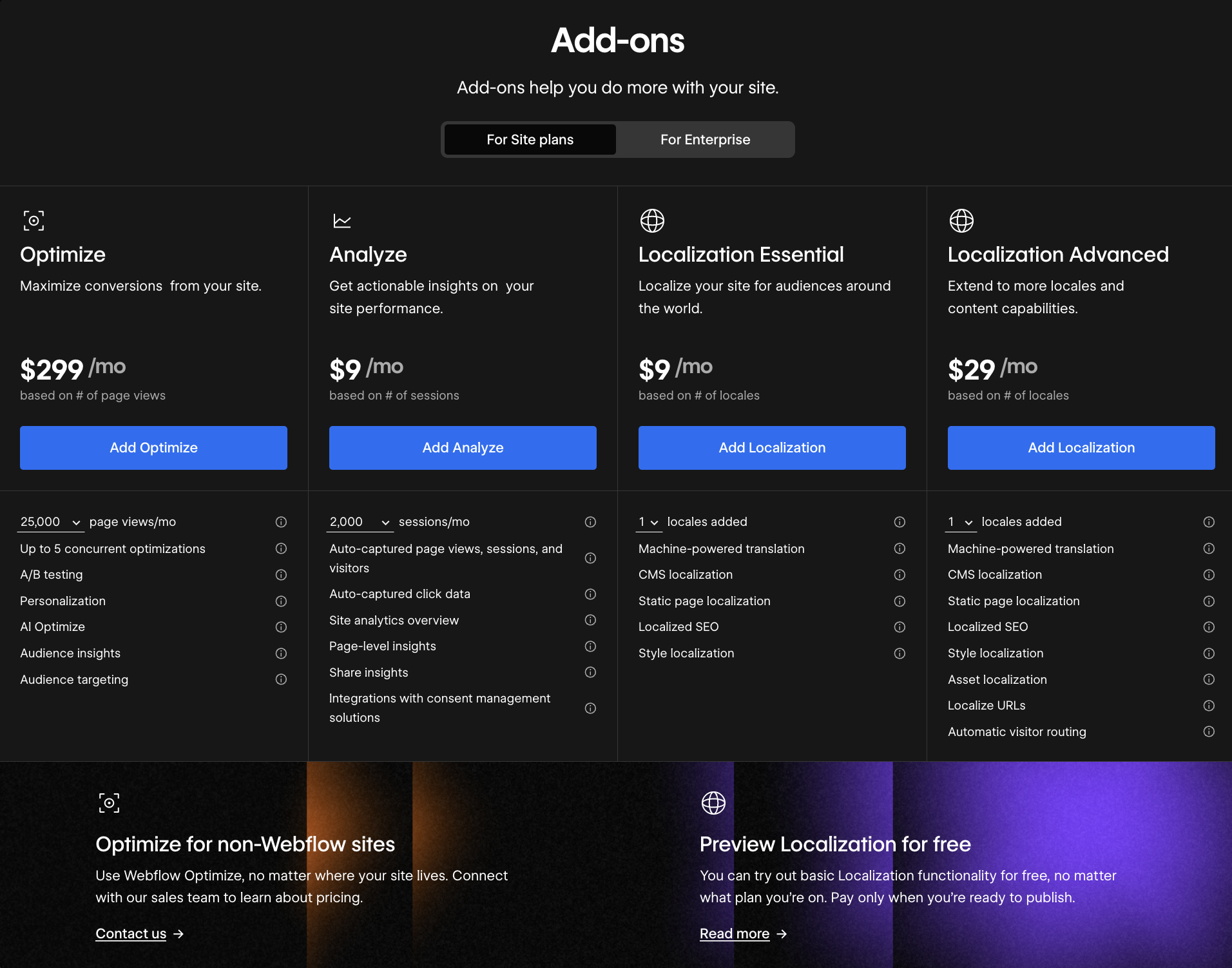The height and width of the screenshot is (968, 1232).
Task: Click Add Localization under Localization Advanced
Action: [1081, 448]
